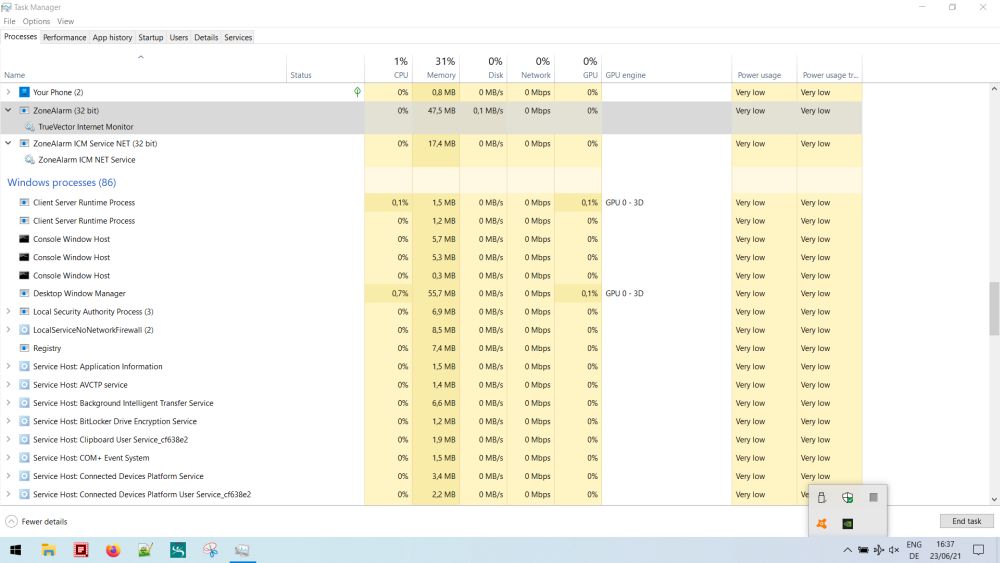Sort by the Network column header
Screen dimensions: 1000x563
531,68
